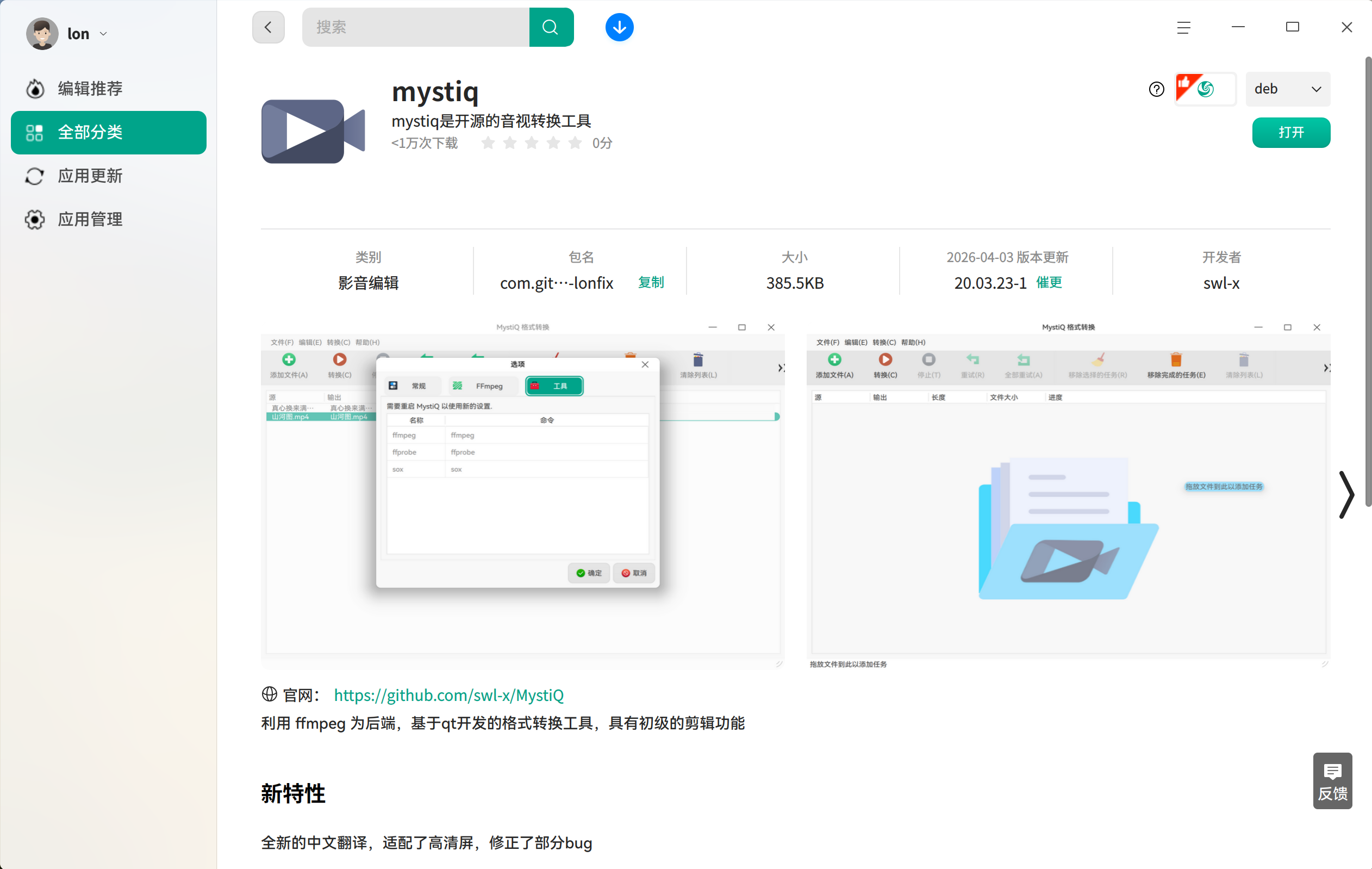Open the deb package format dropdown
Screen dimensions: 1372x869
click(x=1288, y=89)
